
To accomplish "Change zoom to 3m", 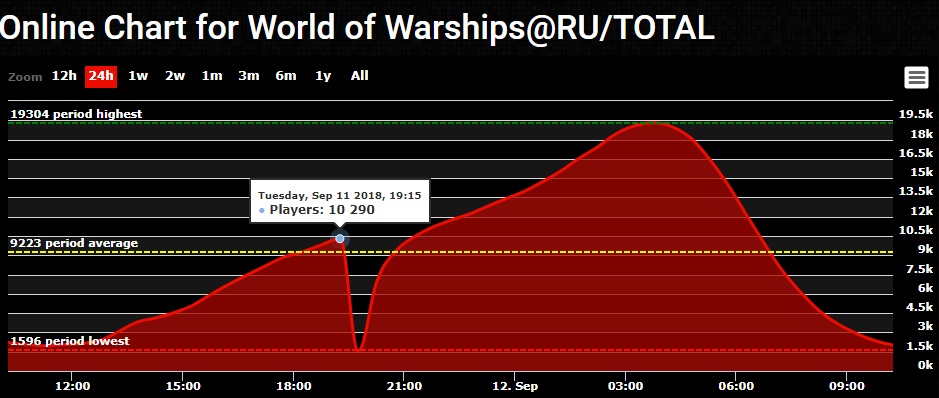I will click(x=249, y=76).
